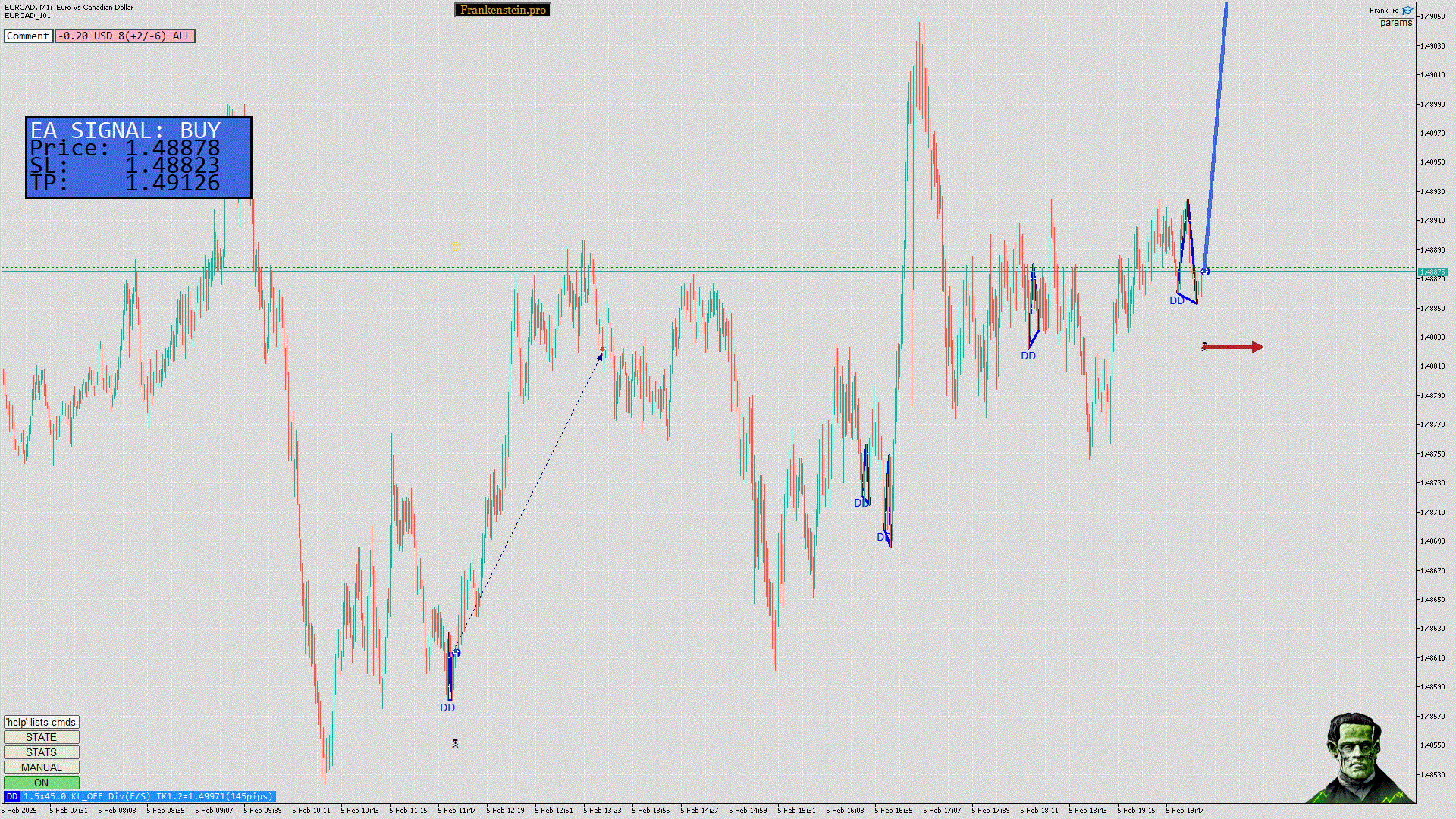Click the DD label near 18:11 pattern

click(x=1028, y=356)
